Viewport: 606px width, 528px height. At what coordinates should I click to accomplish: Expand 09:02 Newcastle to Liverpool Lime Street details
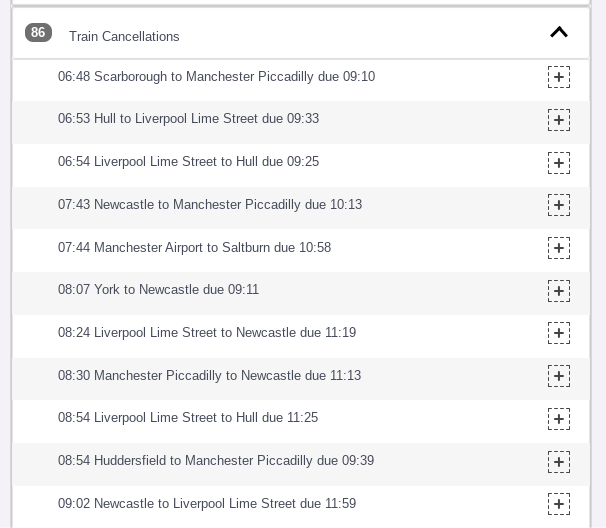click(x=559, y=504)
